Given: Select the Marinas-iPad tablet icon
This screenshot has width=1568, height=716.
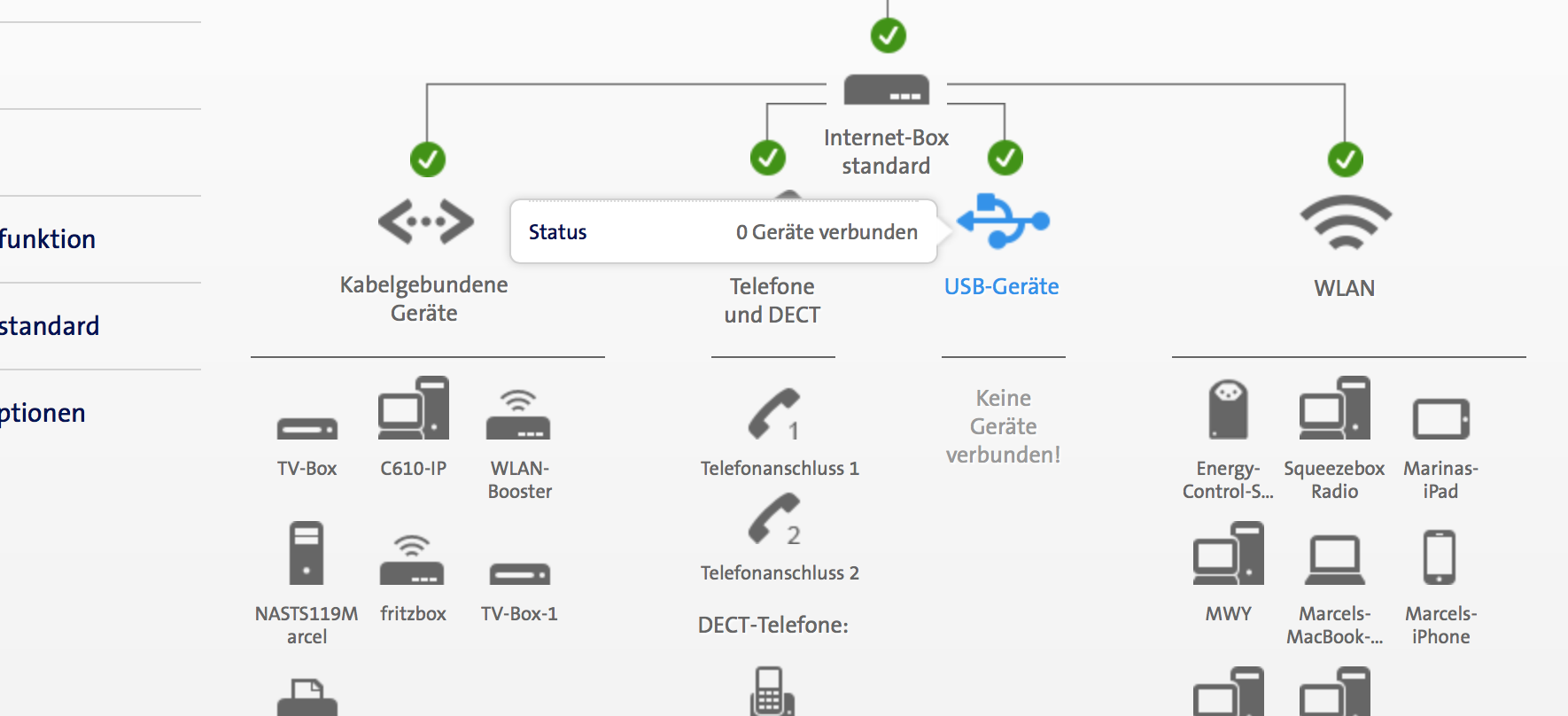Looking at the screenshot, I should point(1440,418).
